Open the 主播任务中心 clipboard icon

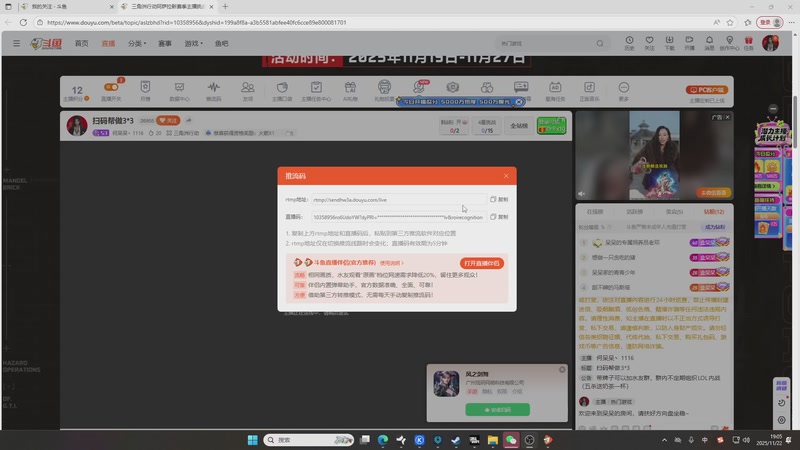tap(316, 91)
